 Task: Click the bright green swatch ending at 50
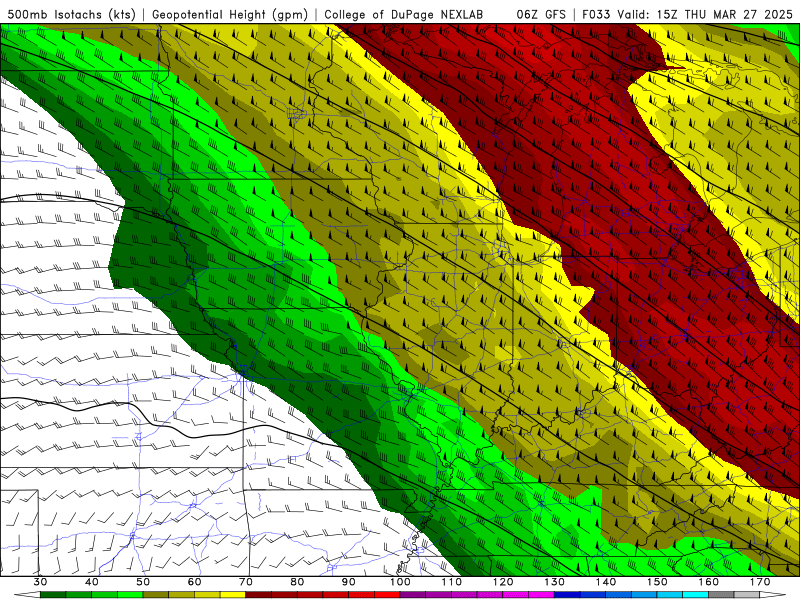pos(130,595)
